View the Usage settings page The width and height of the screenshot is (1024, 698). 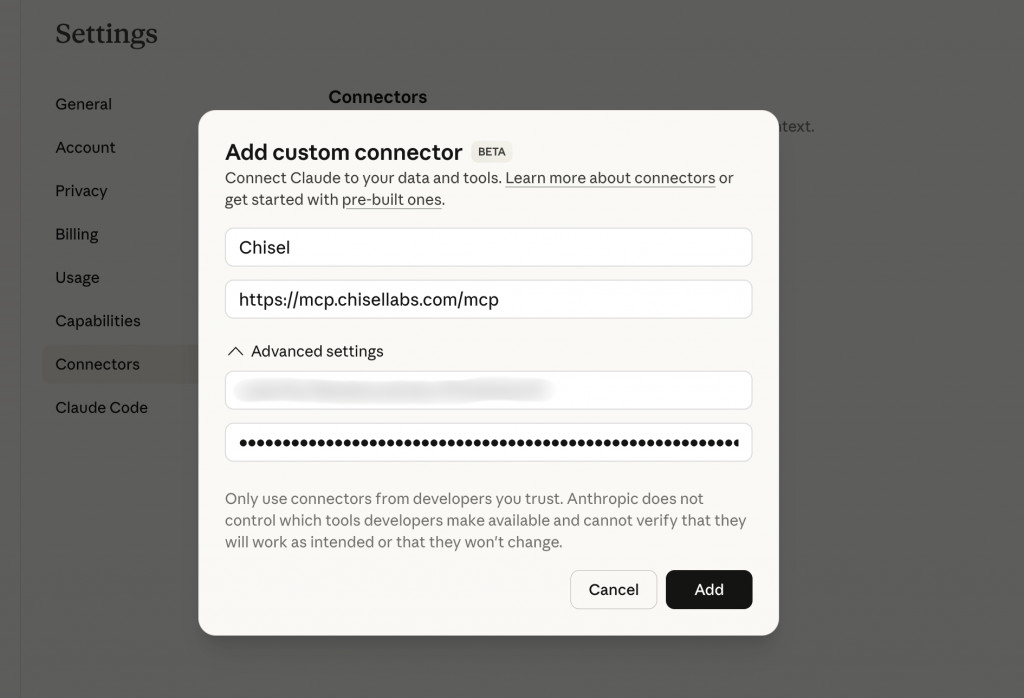pyautogui.click(x=78, y=278)
